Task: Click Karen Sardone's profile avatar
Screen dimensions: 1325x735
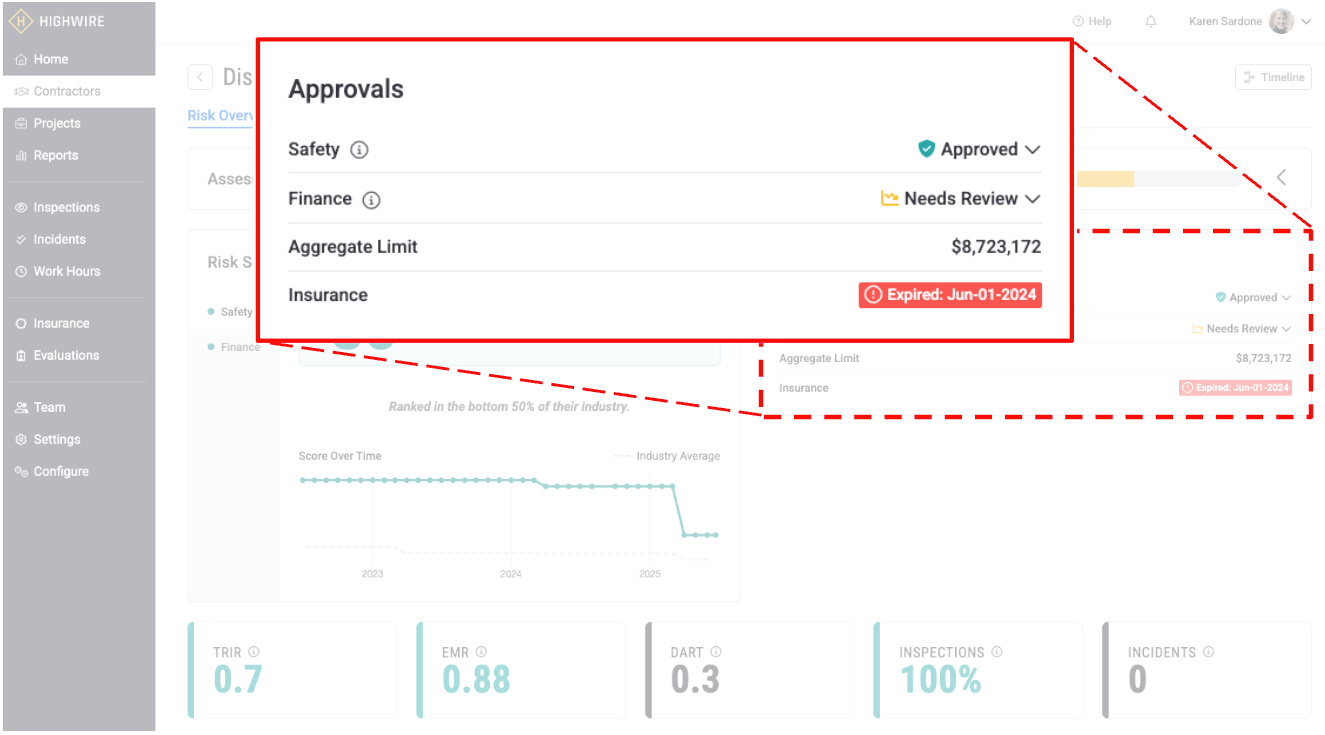Action: 1281,21
